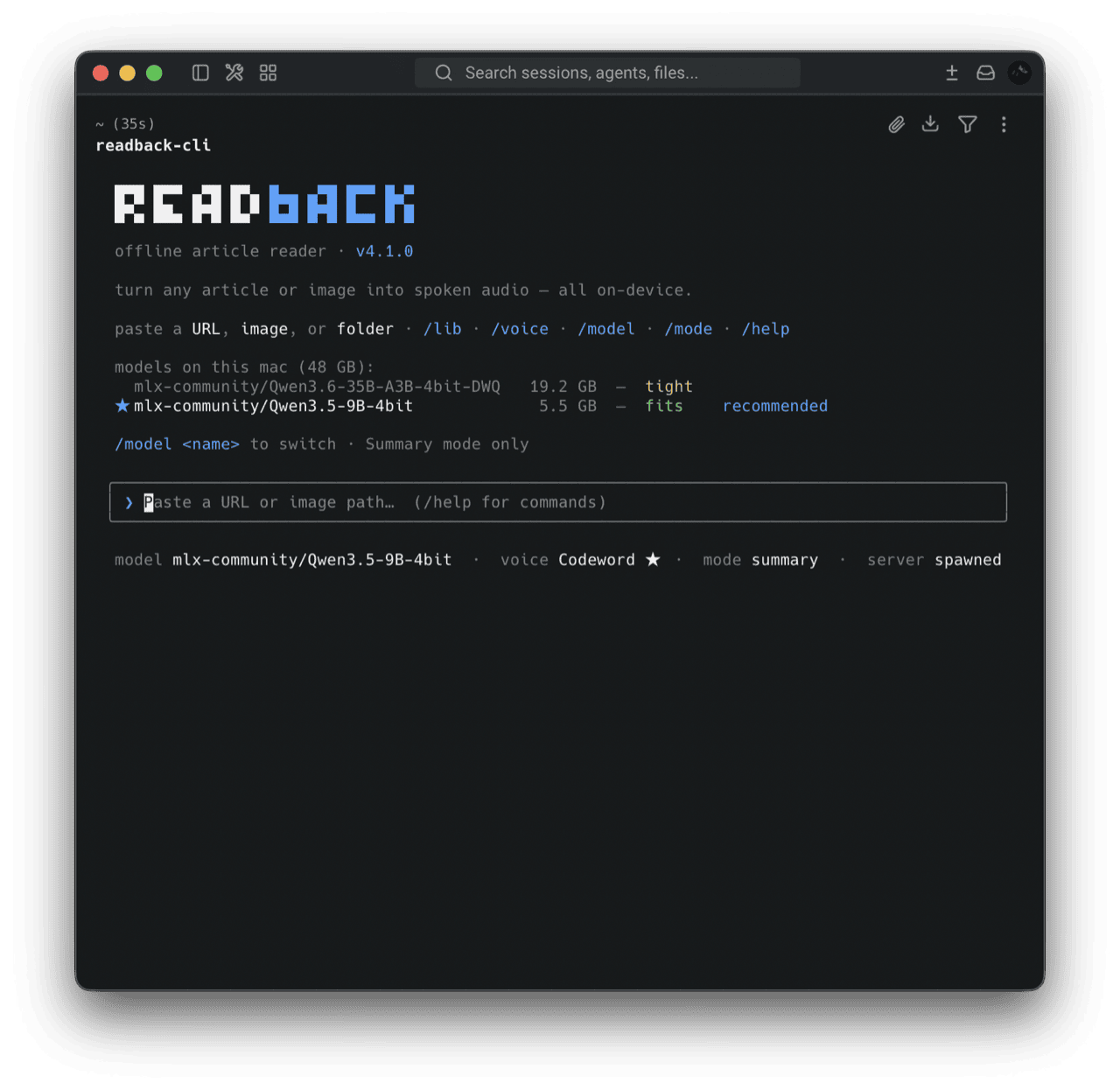This screenshot has height=1090, width=1120.
Task: Click the star beside Qwen3.5-9B-4bit model row
Action: [122, 406]
